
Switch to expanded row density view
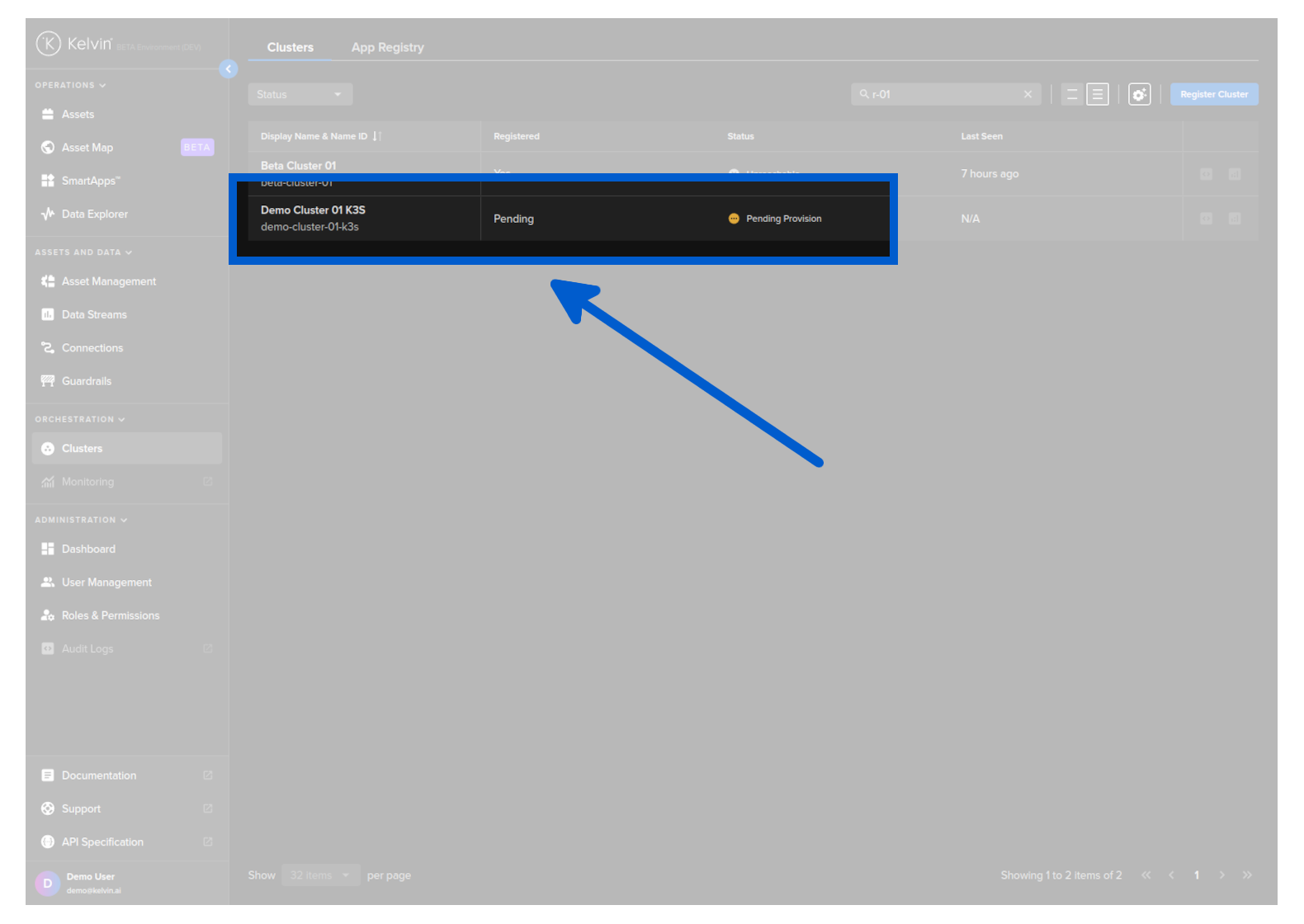pos(1097,95)
